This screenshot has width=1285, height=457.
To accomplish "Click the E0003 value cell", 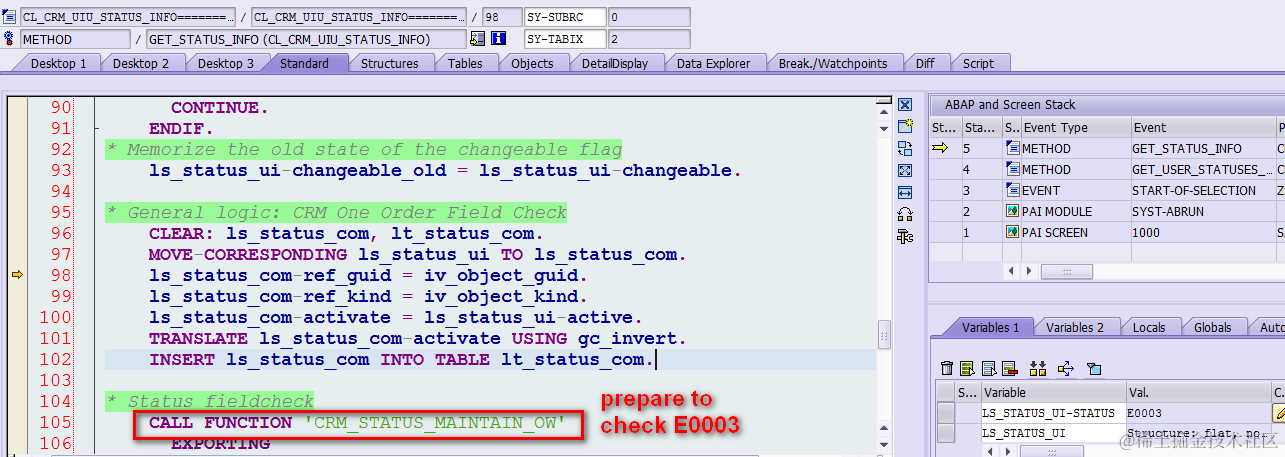I will [x=1197, y=413].
